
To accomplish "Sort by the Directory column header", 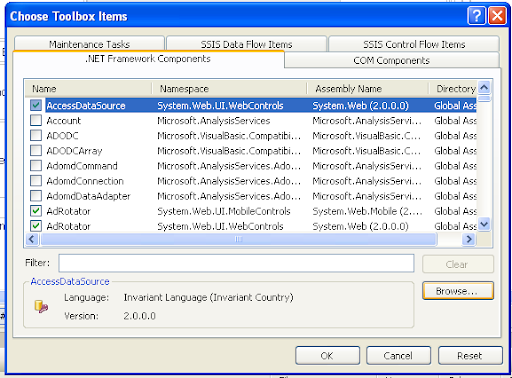I will point(453,89).
